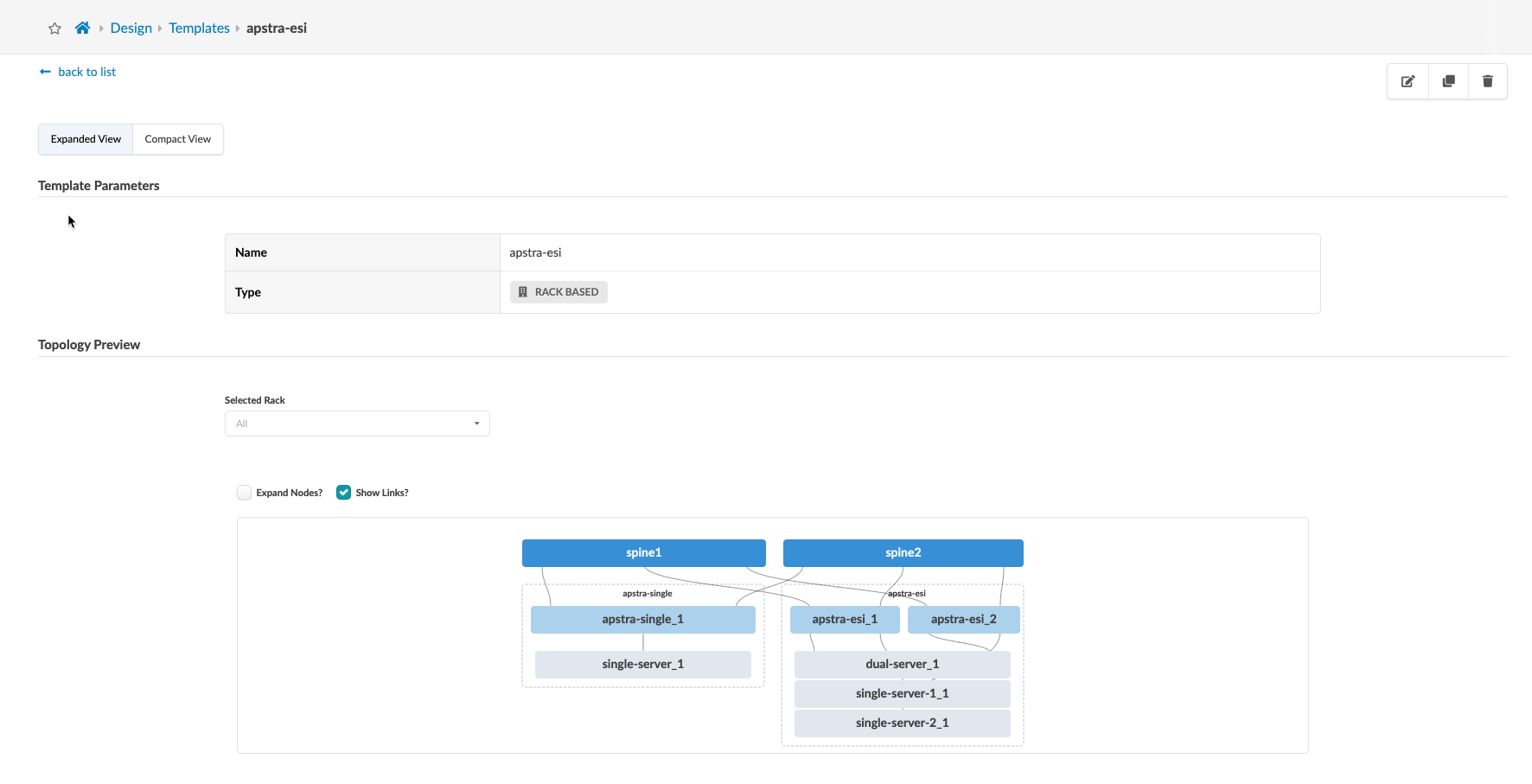Switch to Compact View tab
The image size is (1532, 784).
[178, 139]
